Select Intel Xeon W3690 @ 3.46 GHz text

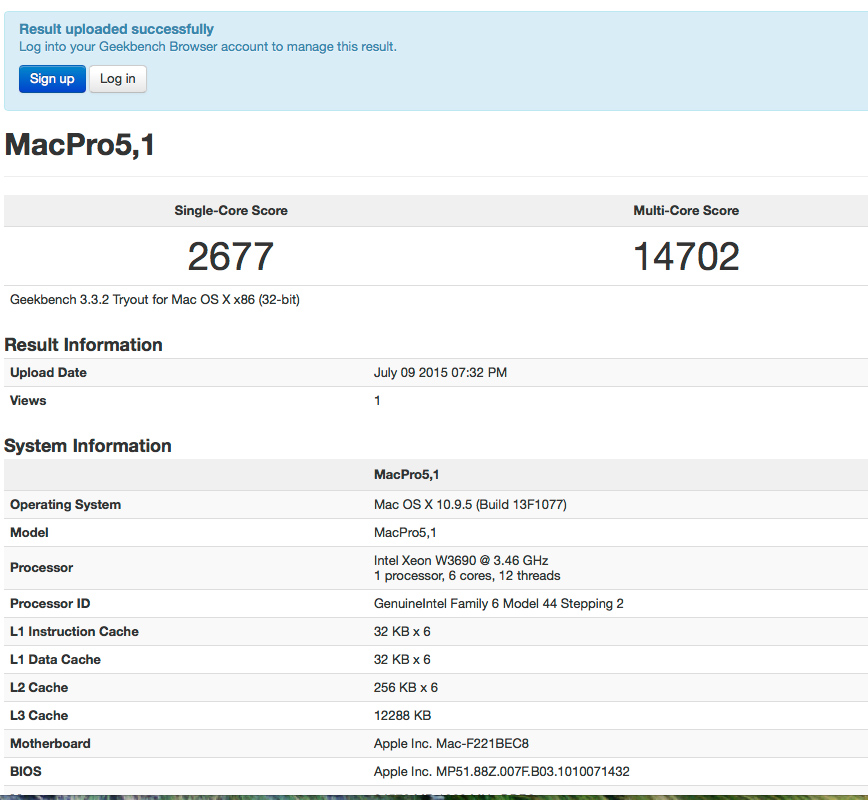(461, 560)
